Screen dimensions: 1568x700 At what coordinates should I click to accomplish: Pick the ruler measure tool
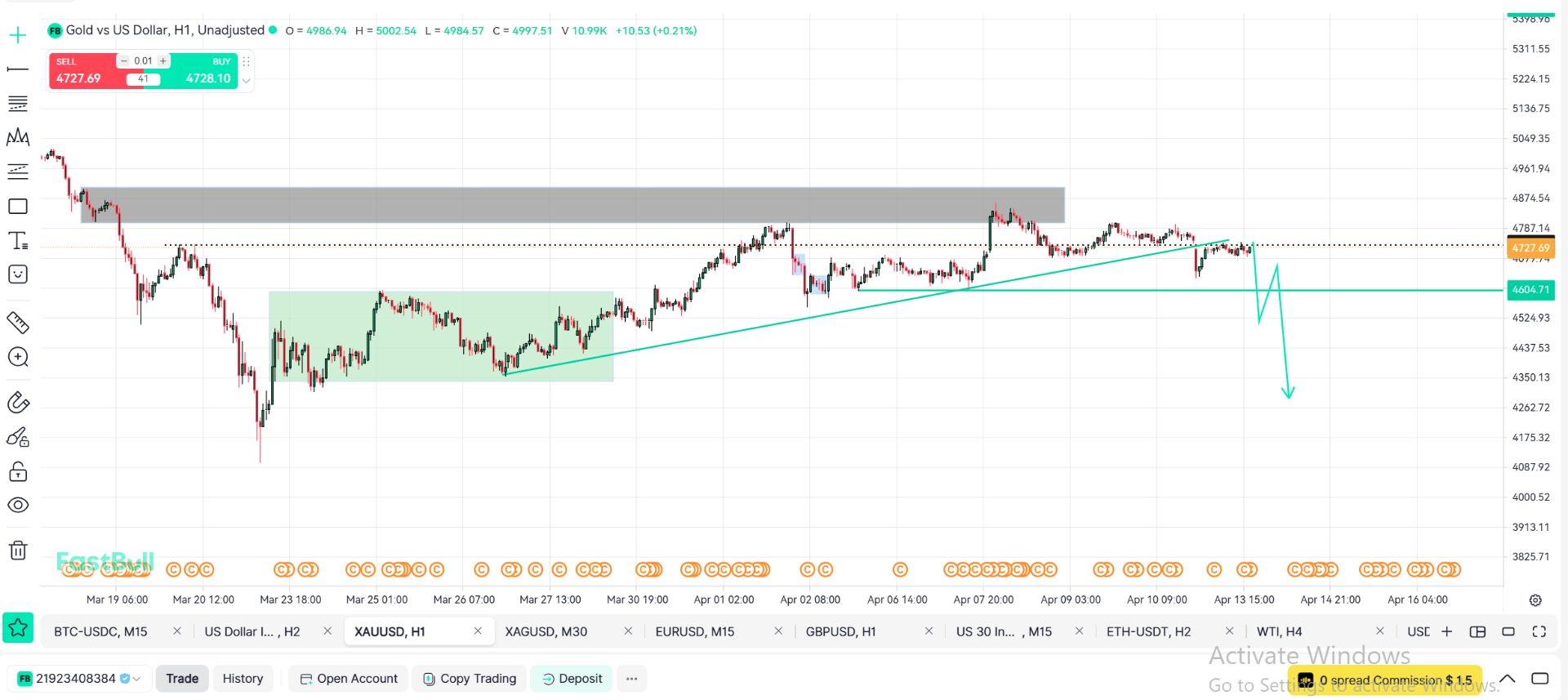tap(17, 323)
